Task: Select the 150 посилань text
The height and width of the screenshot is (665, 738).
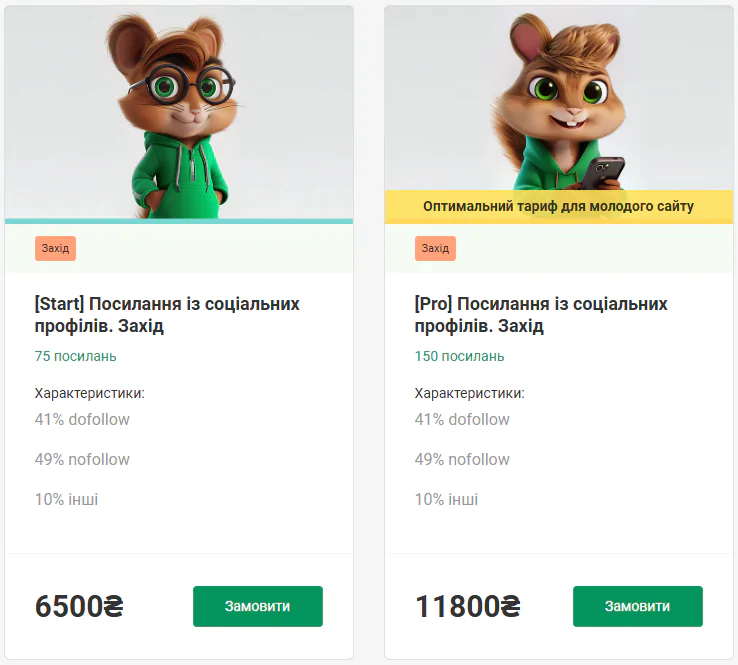Action: 459,356
